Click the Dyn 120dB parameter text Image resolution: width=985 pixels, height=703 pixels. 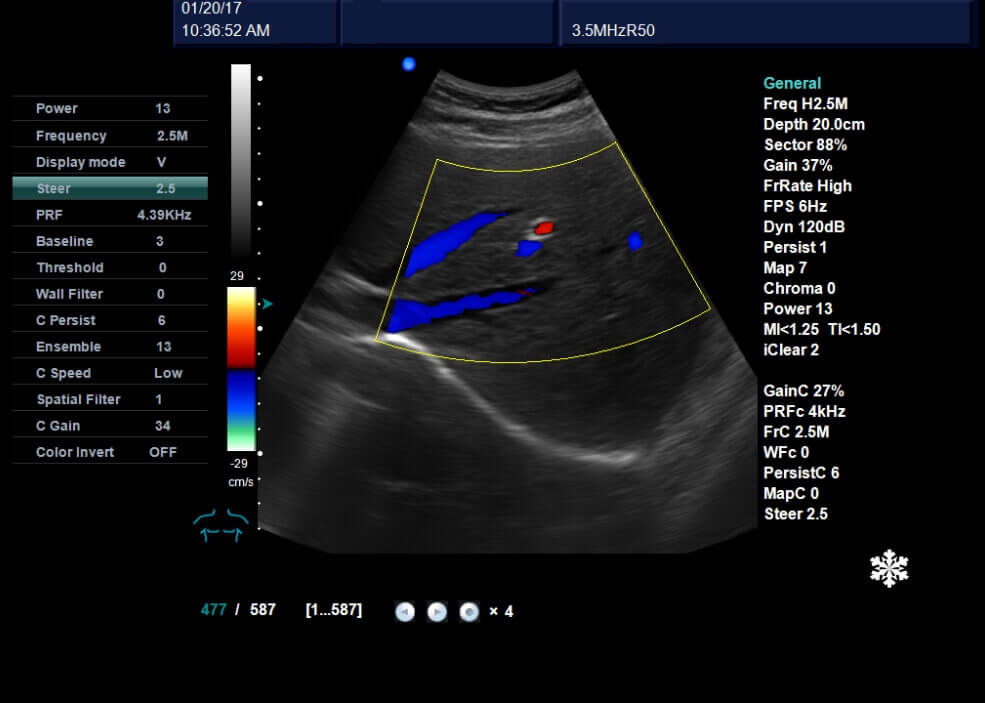point(803,227)
